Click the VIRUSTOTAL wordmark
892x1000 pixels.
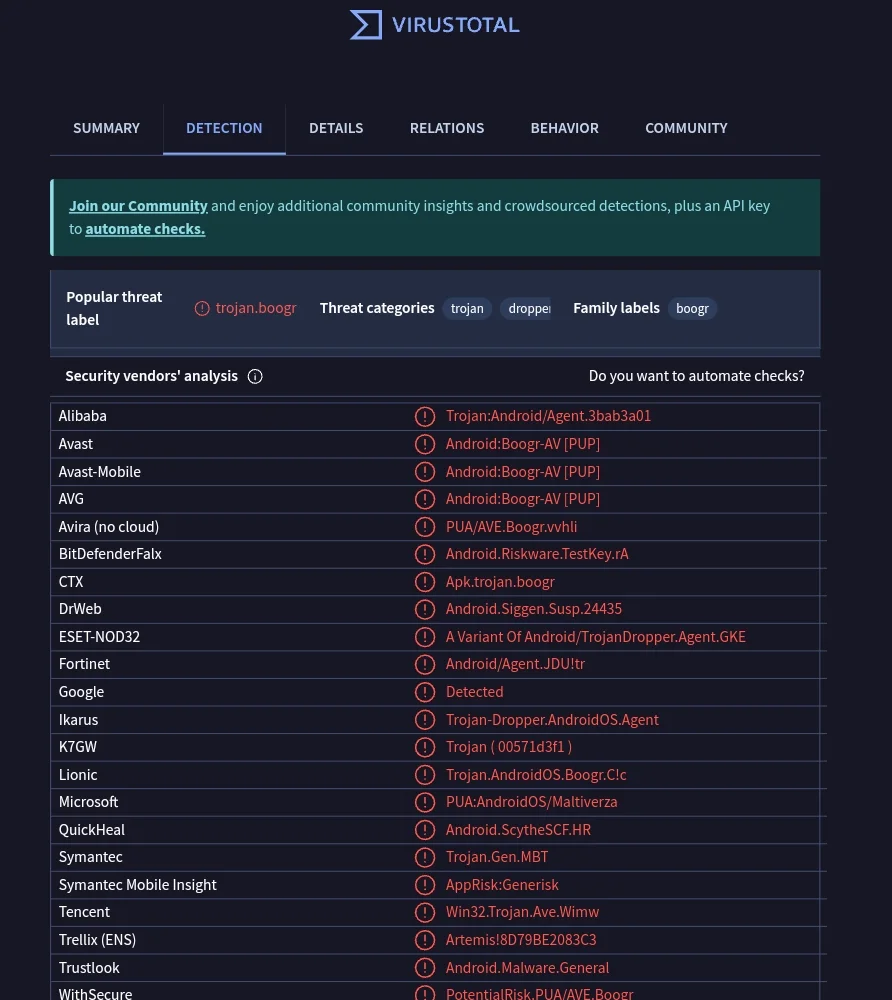456,25
